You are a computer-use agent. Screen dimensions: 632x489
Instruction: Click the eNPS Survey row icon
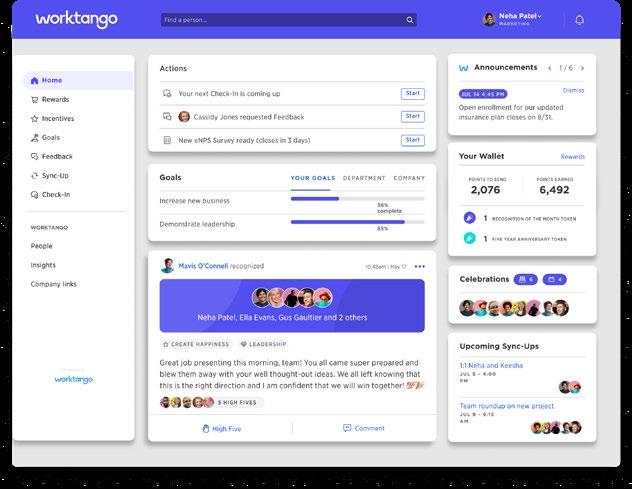pyautogui.click(x=167, y=140)
